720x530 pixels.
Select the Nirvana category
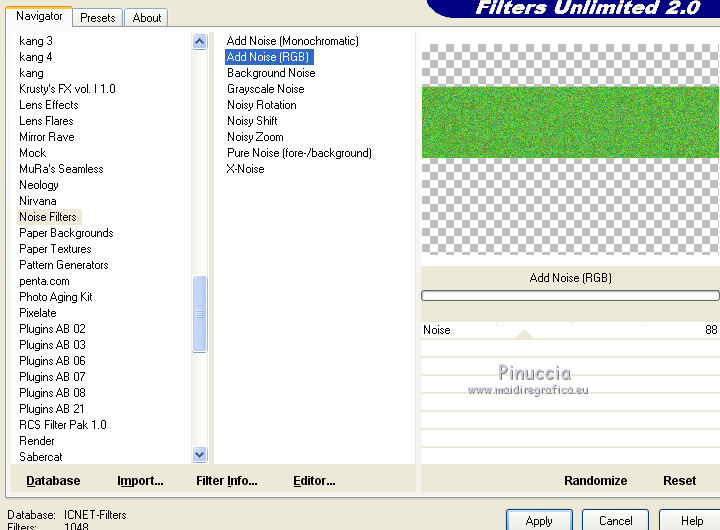[38, 201]
